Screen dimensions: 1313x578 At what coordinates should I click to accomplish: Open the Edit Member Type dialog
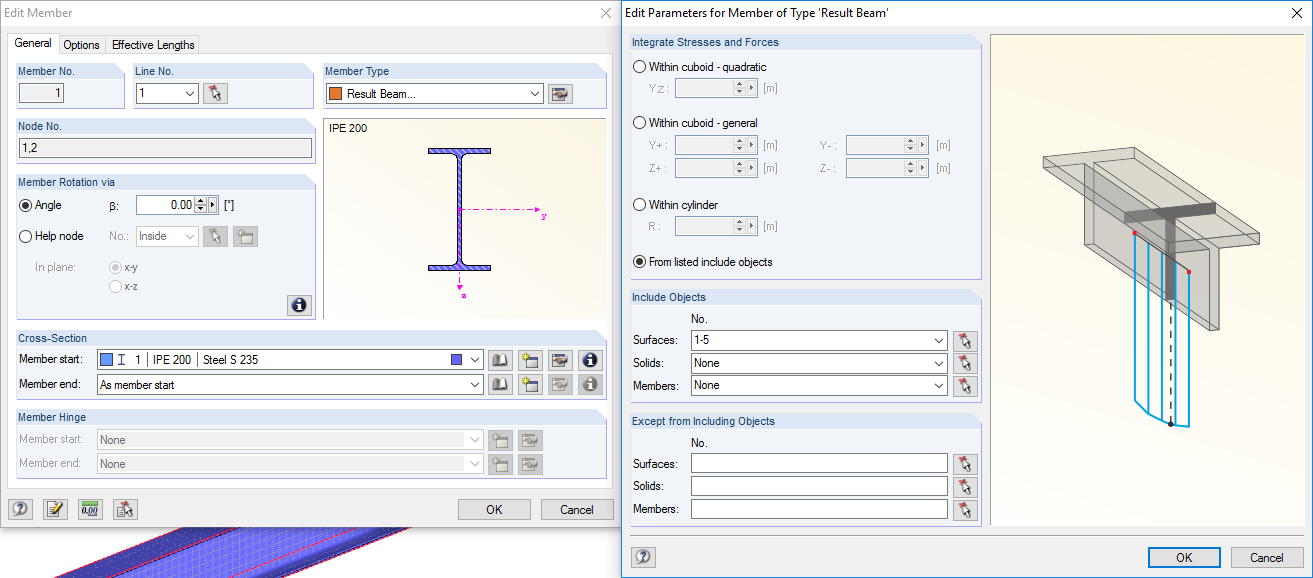tap(559, 93)
